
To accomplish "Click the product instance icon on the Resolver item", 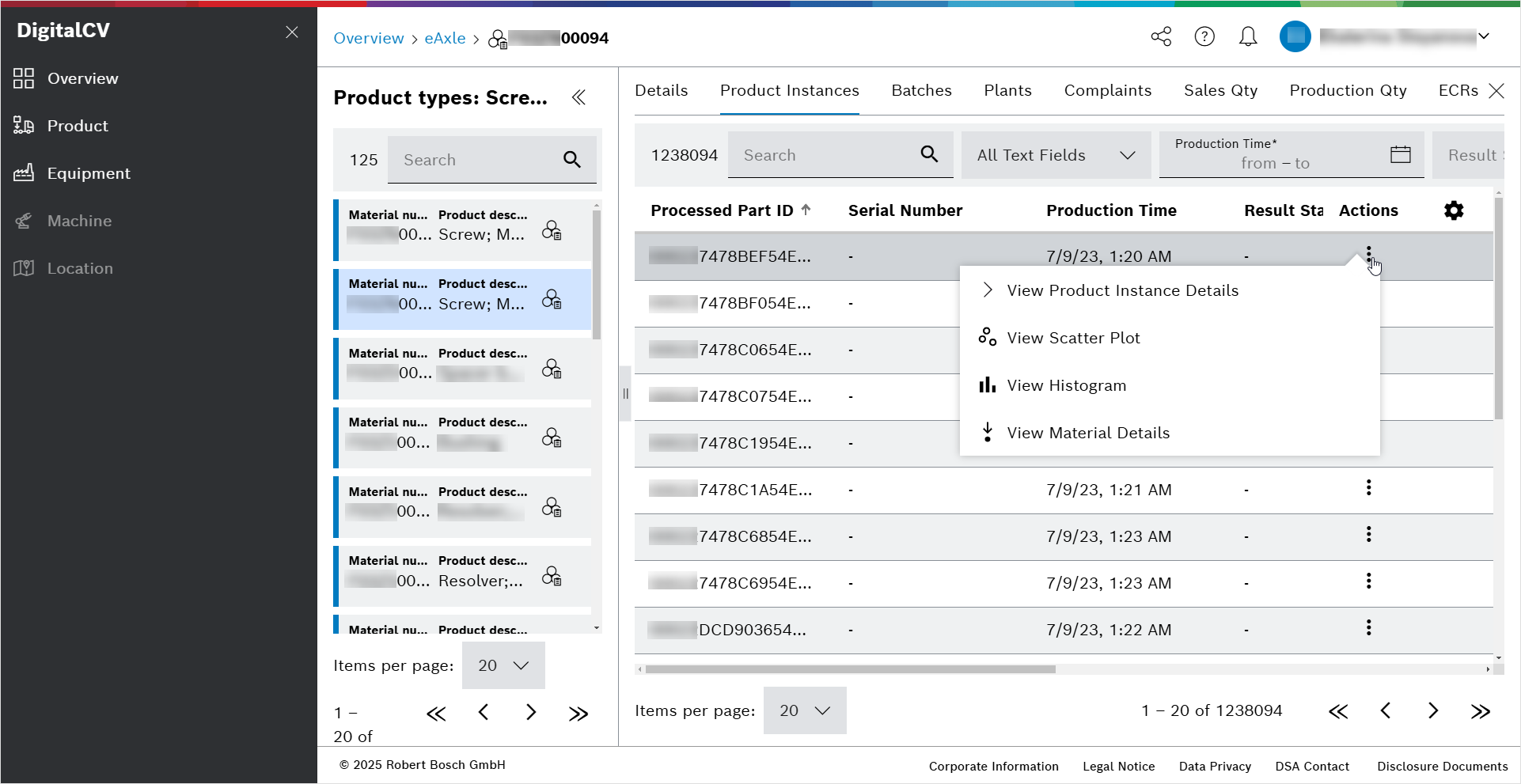I will click(552, 576).
